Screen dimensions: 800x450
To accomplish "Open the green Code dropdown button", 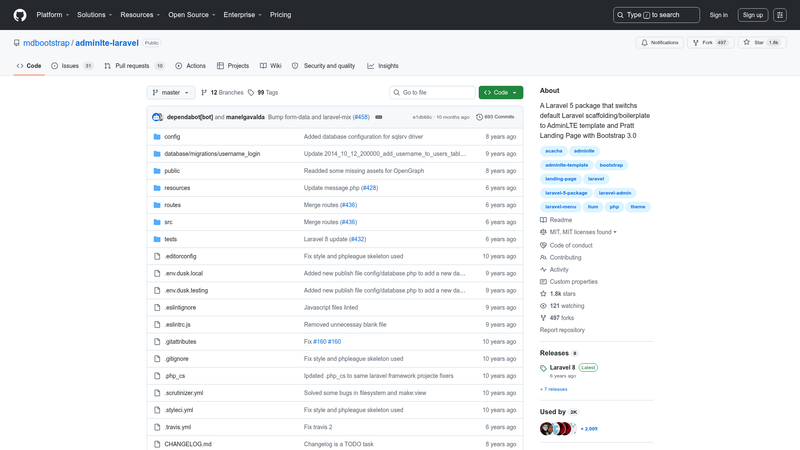I will (501, 92).
